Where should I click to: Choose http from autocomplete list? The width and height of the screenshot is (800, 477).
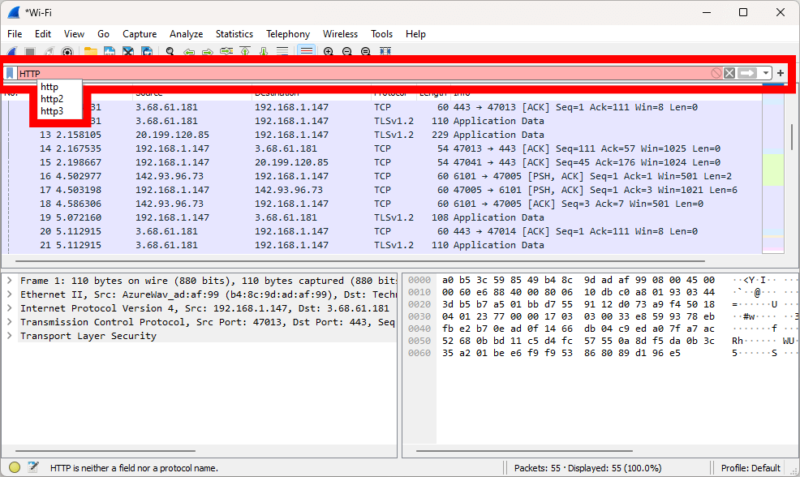[49, 87]
